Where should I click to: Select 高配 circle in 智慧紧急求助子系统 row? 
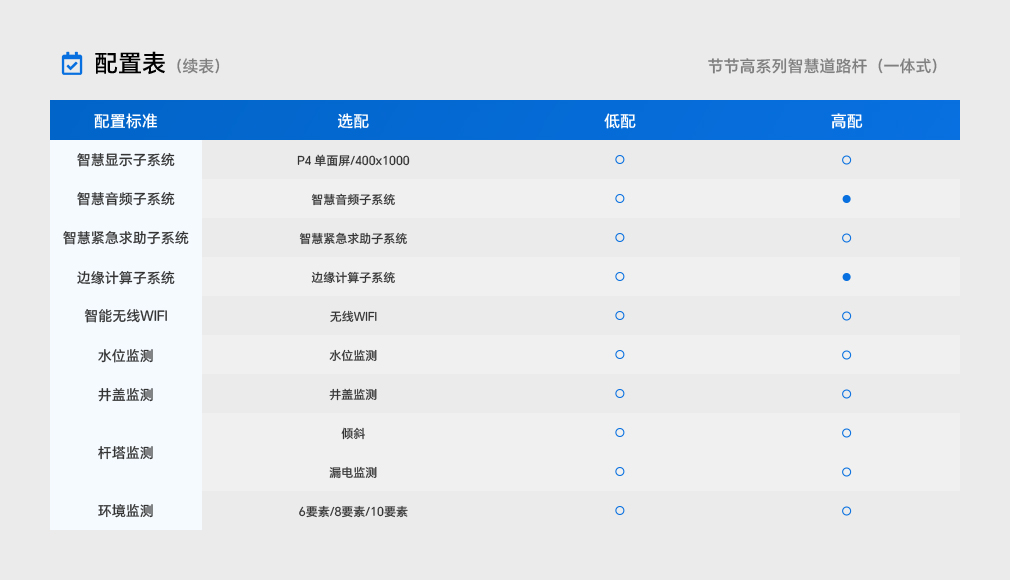click(x=846, y=238)
